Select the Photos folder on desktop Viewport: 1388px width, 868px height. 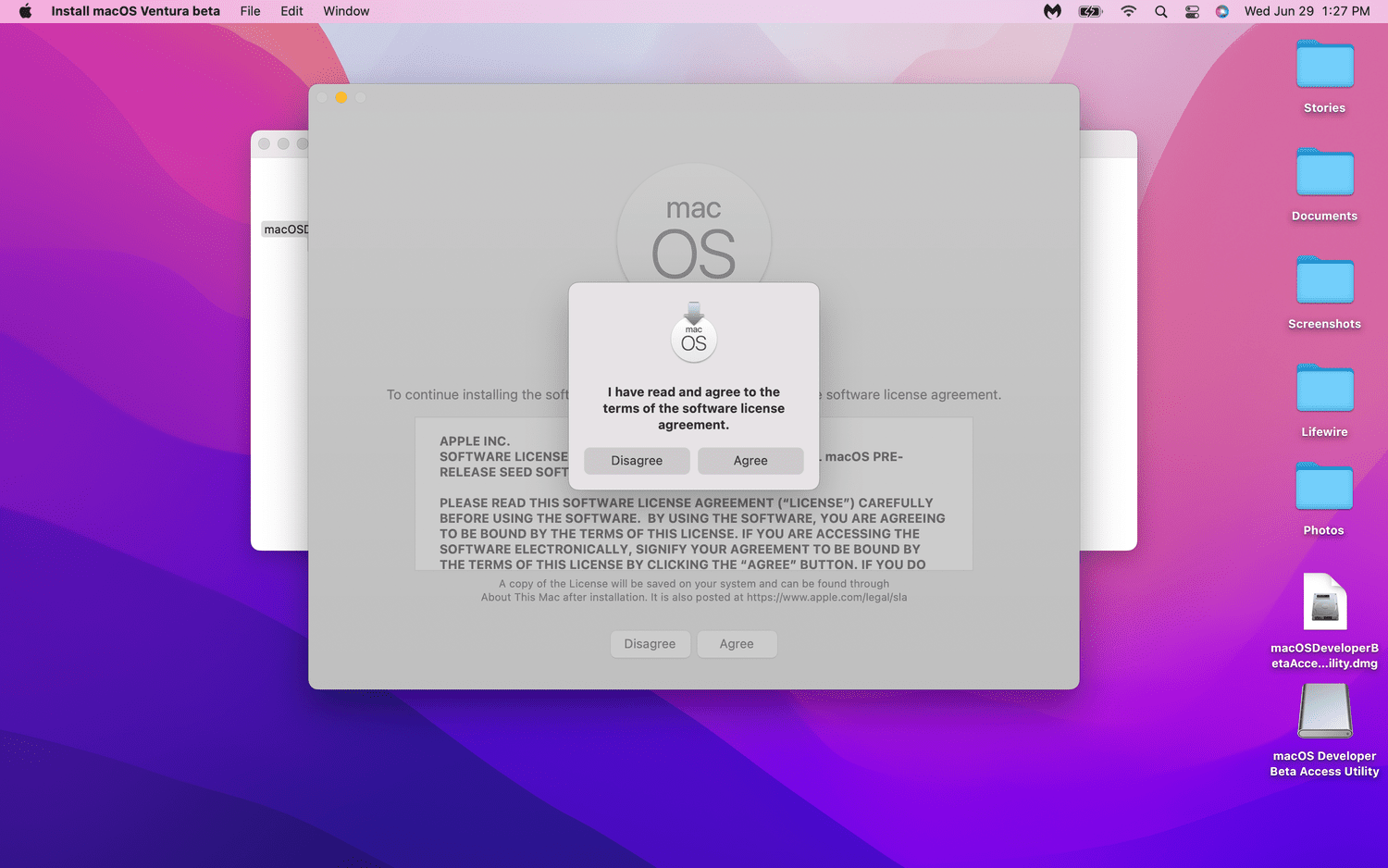pos(1324,500)
